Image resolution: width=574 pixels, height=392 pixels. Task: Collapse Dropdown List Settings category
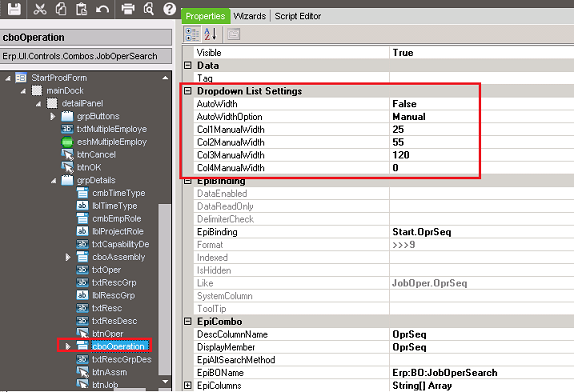coord(188,91)
